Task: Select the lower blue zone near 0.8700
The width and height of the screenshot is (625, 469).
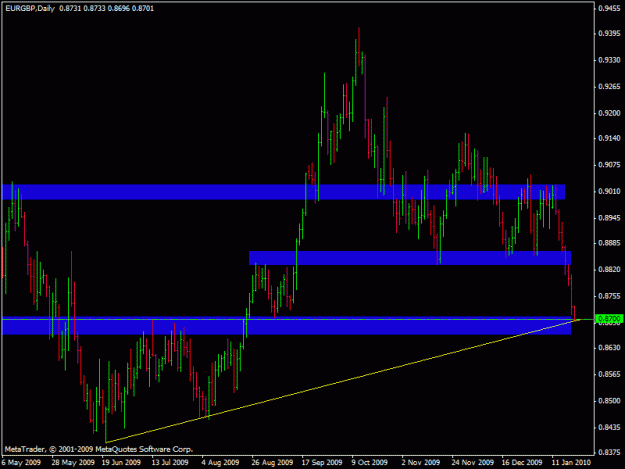Action: pyautogui.click(x=287, y=328)
